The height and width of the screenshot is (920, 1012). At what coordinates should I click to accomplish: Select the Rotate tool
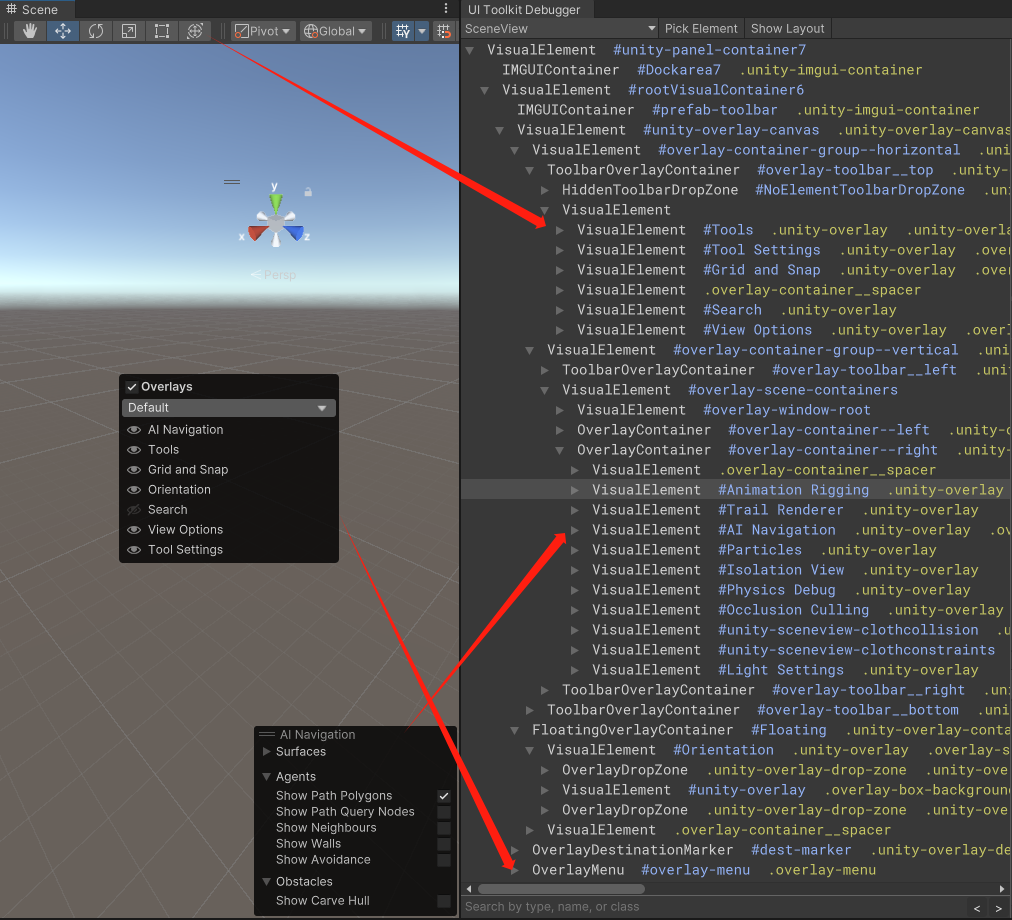click(x=96, y=31)
